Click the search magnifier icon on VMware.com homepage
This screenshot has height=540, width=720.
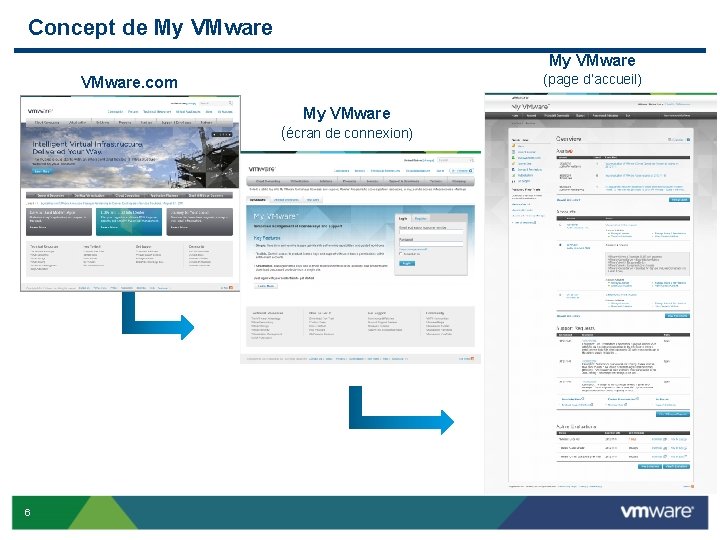point(231,103)
